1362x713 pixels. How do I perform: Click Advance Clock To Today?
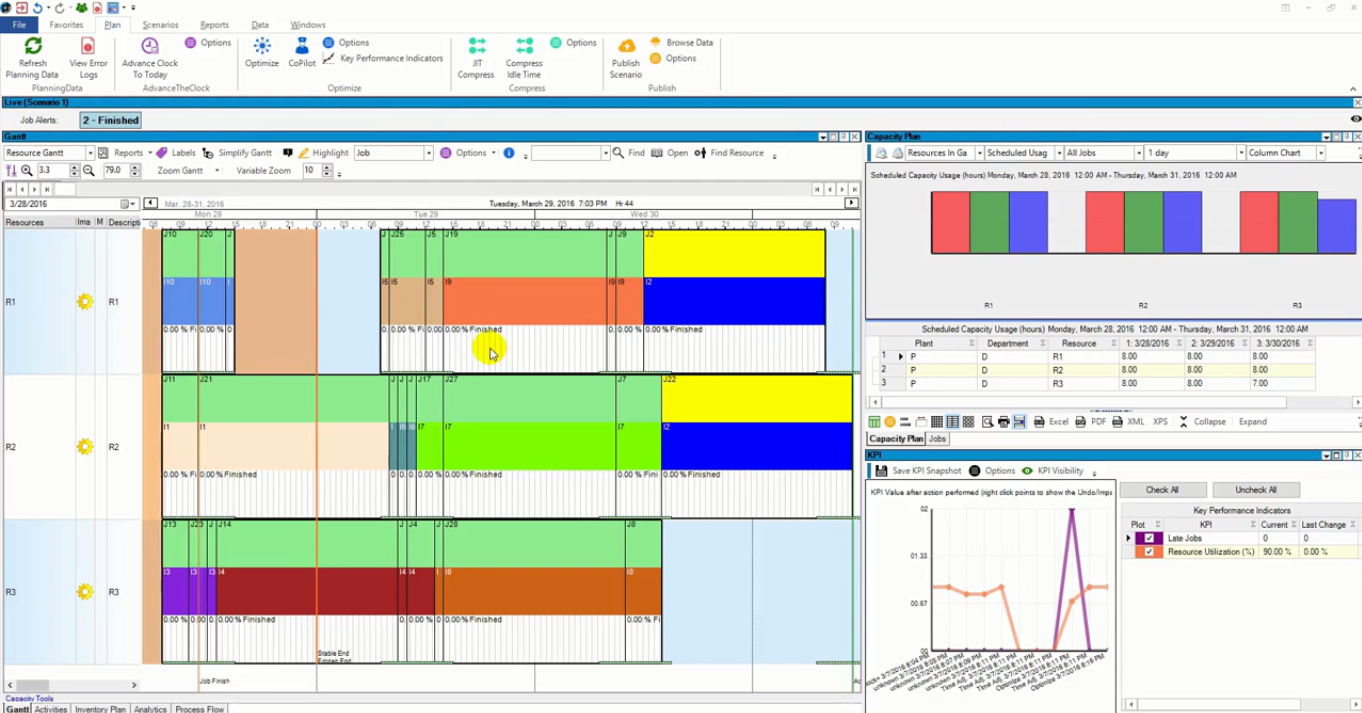click(x=150, y=59)
